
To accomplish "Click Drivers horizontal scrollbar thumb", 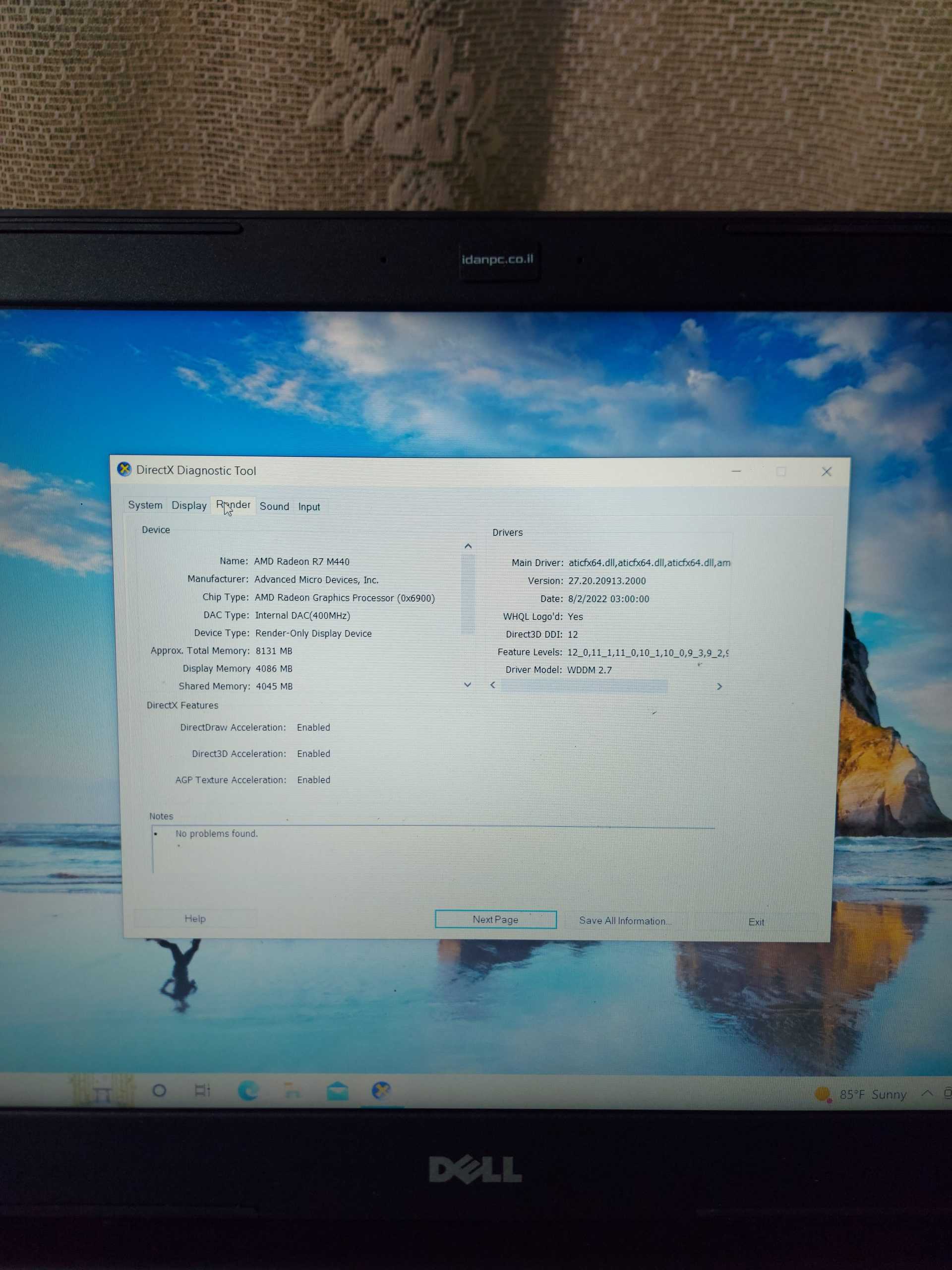I will click(x=584, y=686).
